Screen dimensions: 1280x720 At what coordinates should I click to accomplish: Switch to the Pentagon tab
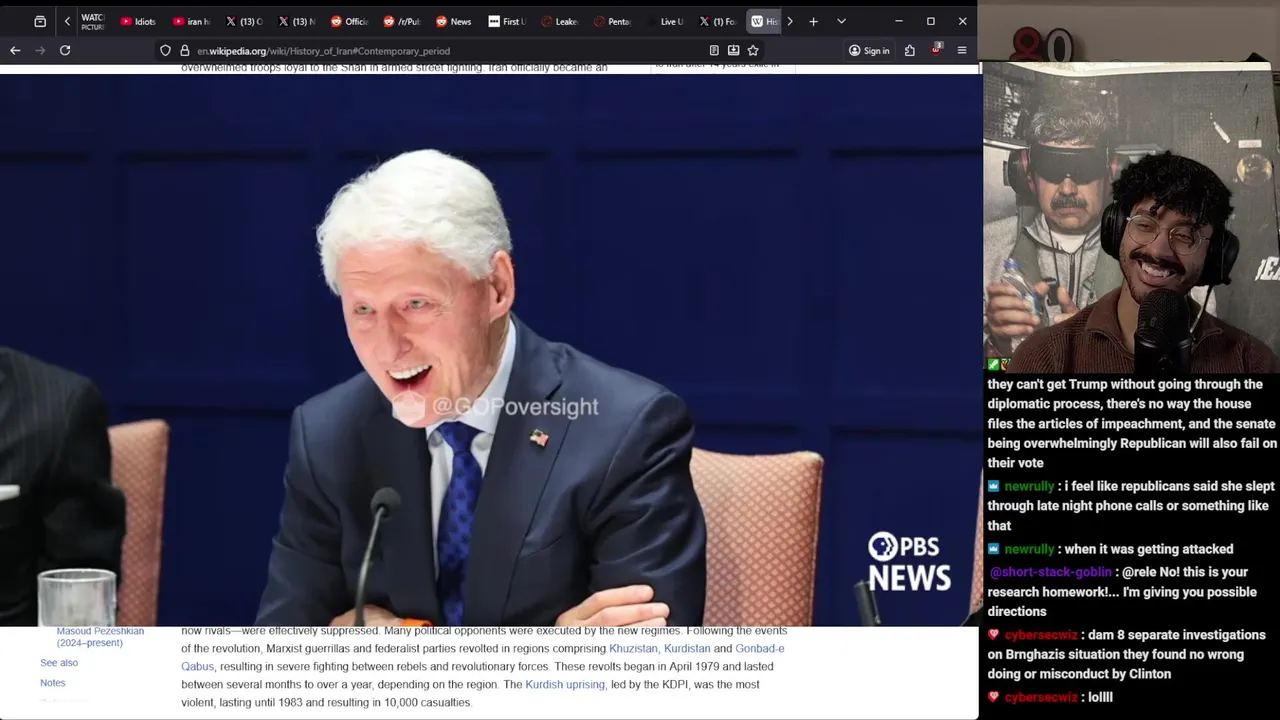click(613, 21)
